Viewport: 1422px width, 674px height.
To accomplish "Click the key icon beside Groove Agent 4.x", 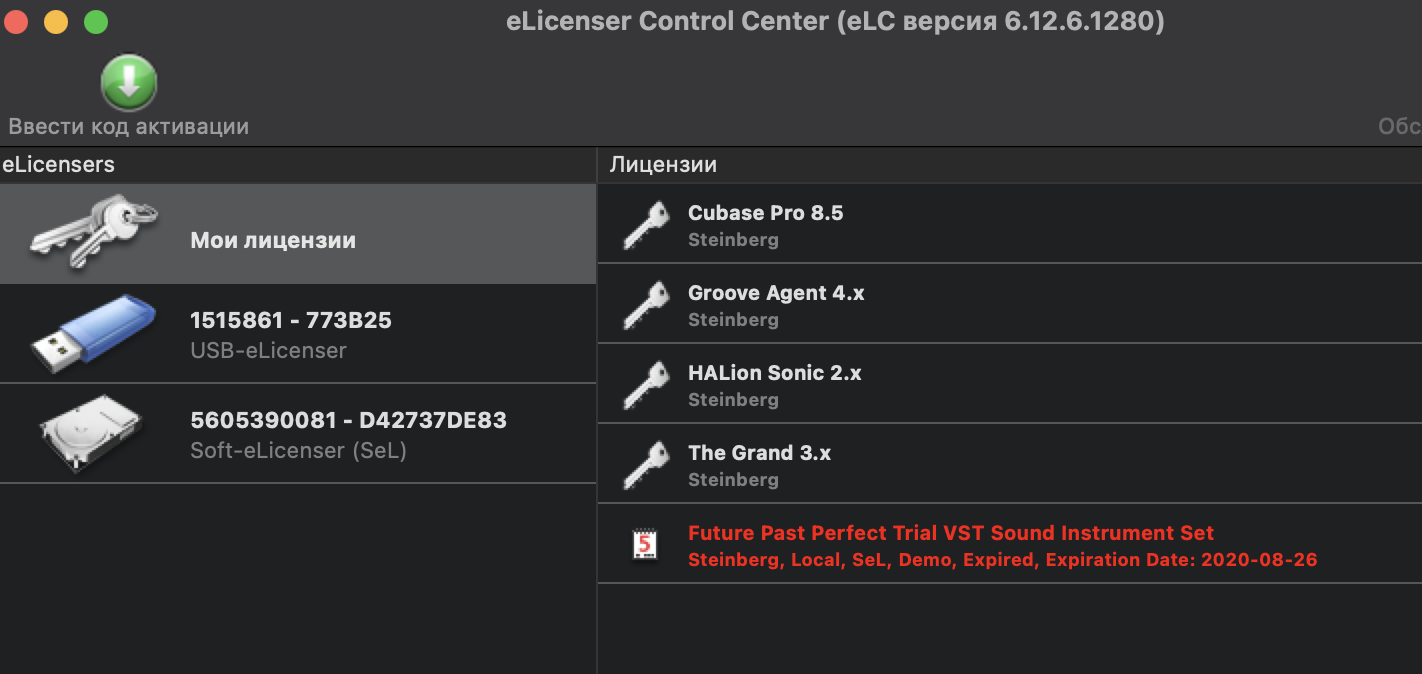I will pos(645,304).
